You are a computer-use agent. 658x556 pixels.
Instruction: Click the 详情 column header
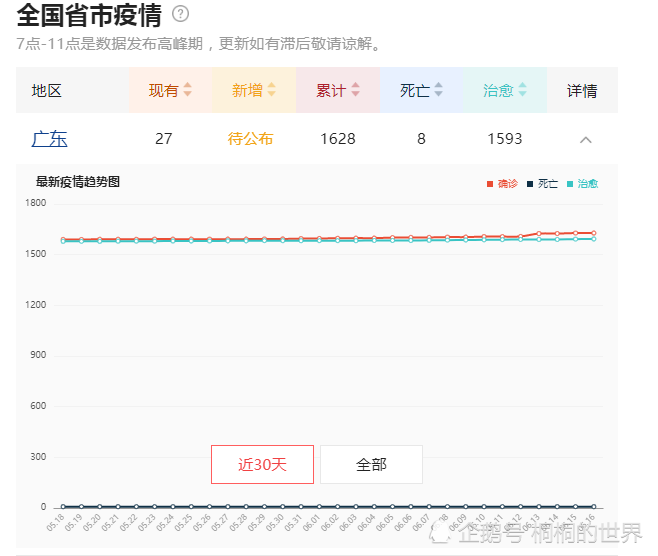tap(582, 91)
